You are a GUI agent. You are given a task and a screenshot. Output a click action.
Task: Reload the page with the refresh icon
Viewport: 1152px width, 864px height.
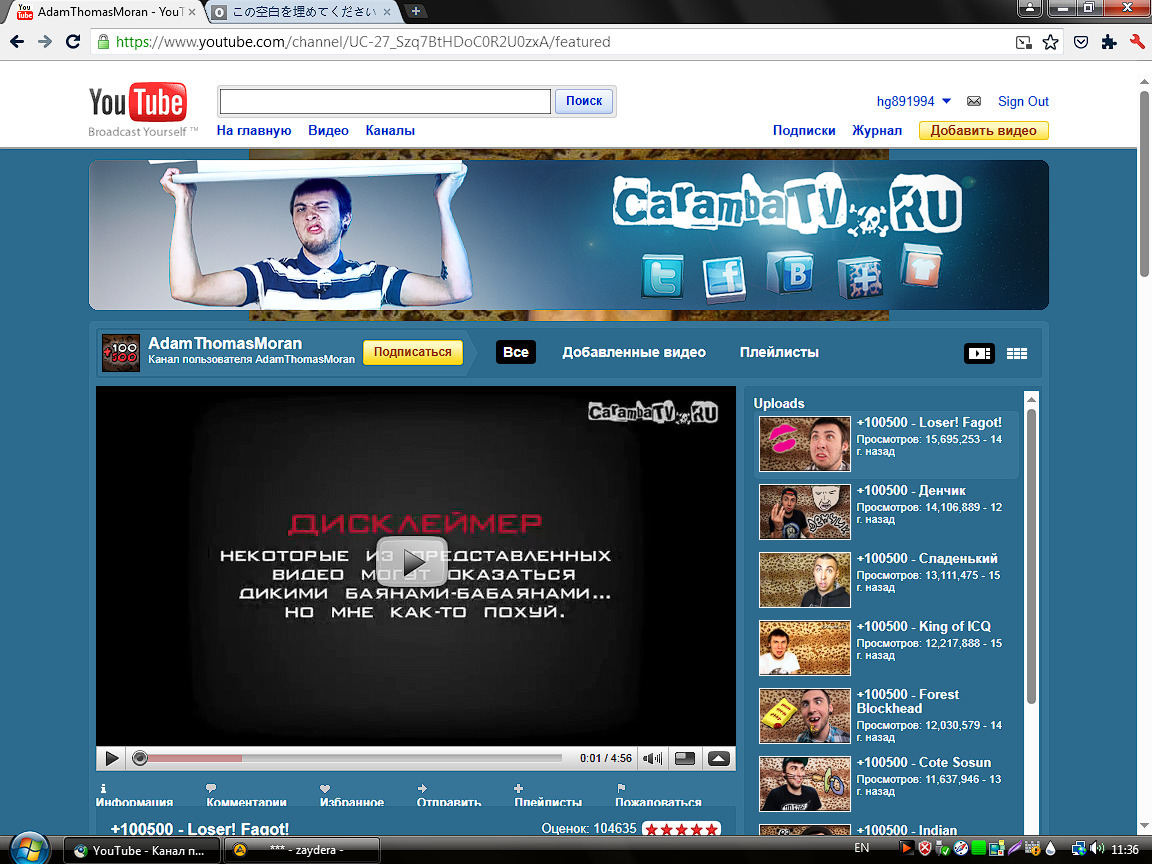pyautogui.click(x=73, y=42)
